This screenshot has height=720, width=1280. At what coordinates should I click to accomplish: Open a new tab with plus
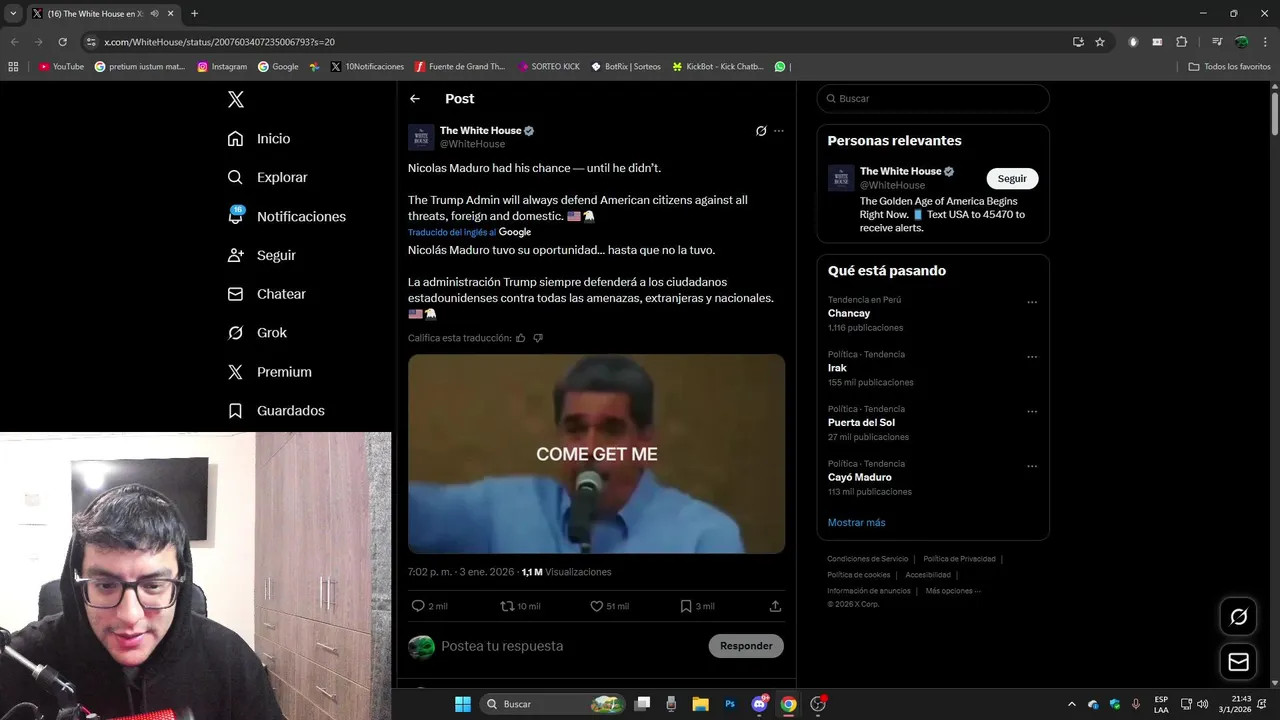coord(194,14)
